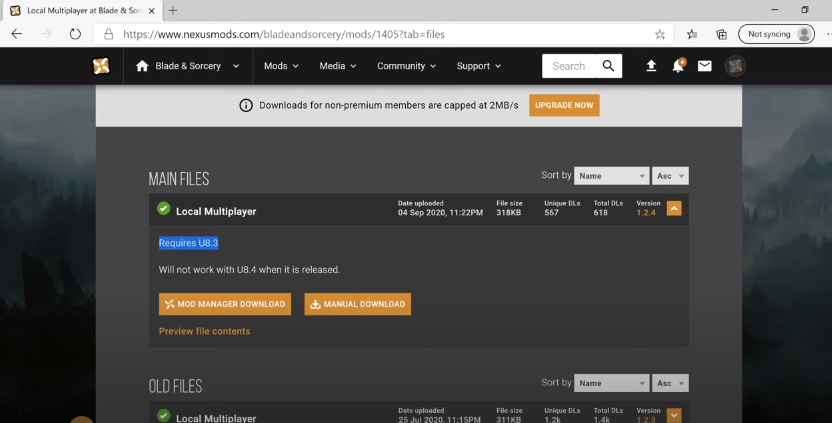Reload the page with refresh icon
The height and width of the screenshot is (423, 832).
click(x=75, y=34)
